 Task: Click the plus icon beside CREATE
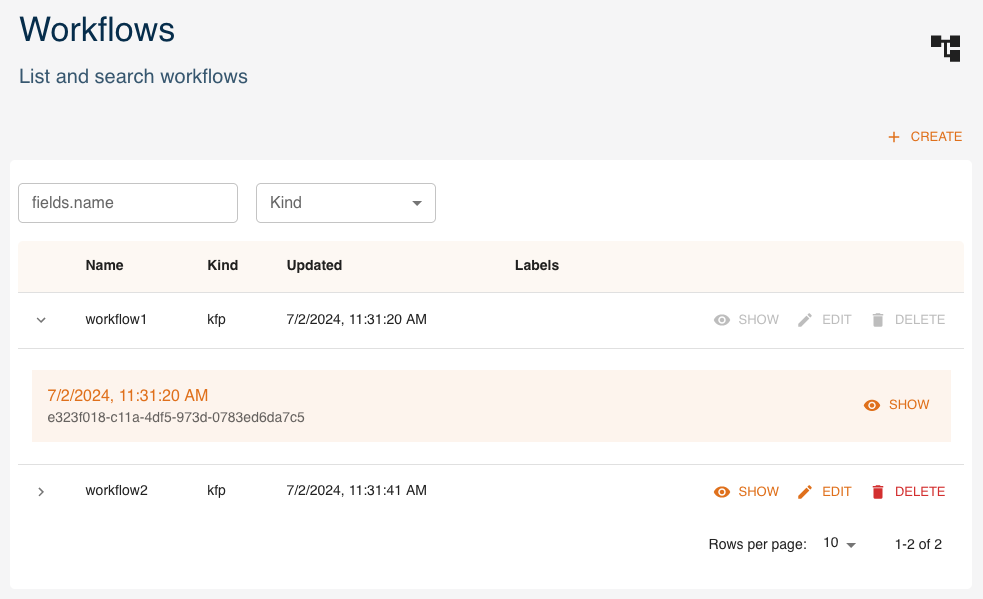[x=894, y=137]
